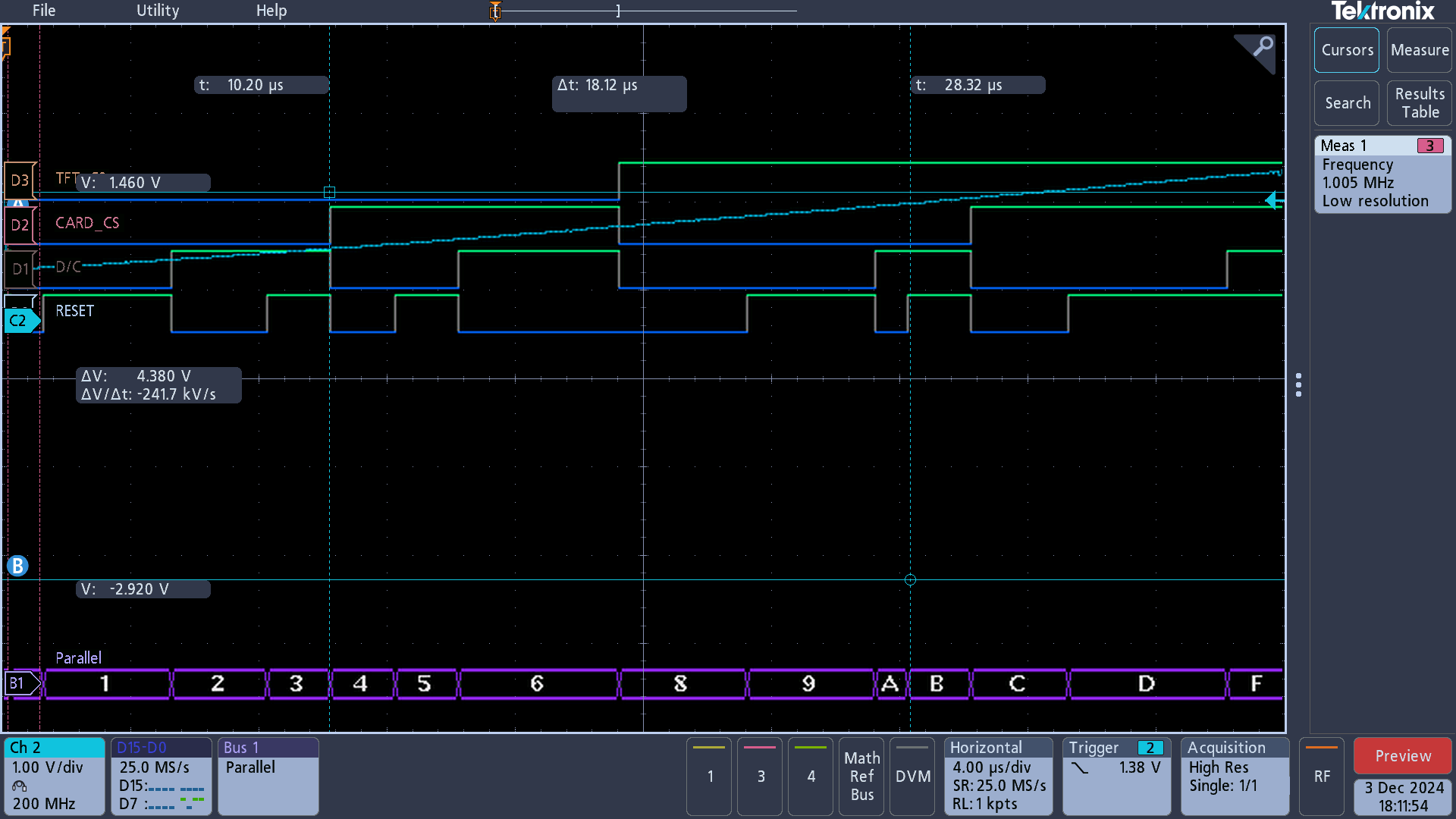Viewport: 1456px width, 819px height.
Task: Click decoded bus value 6
Action: [x=537, y=684]
